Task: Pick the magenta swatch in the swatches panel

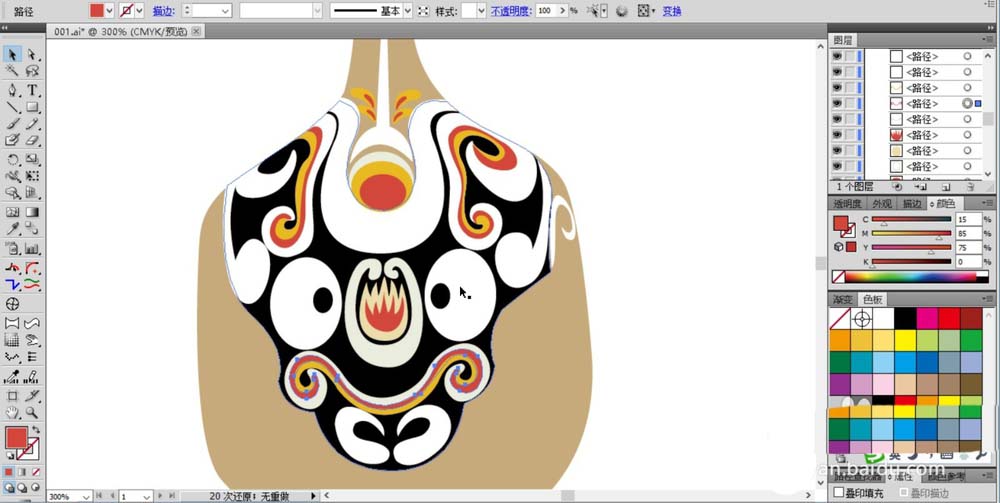Action: coord(927,319)
